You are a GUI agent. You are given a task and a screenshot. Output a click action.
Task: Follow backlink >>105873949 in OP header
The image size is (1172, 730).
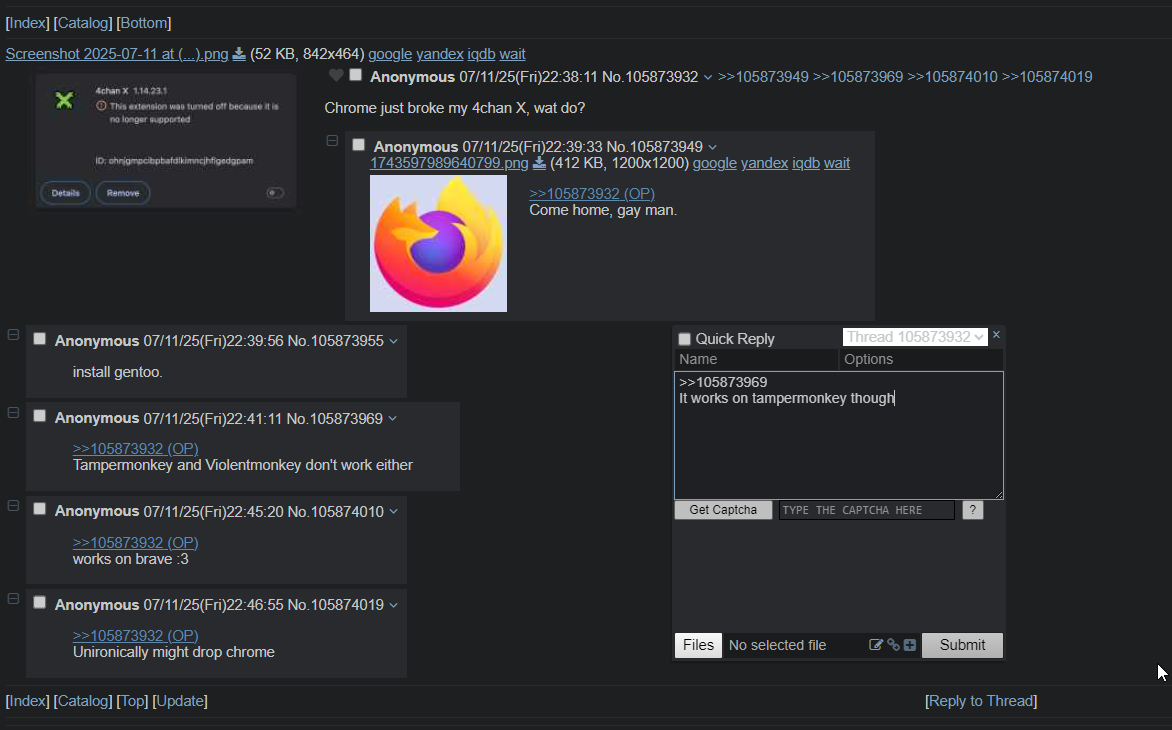click(x=763, y=77)
